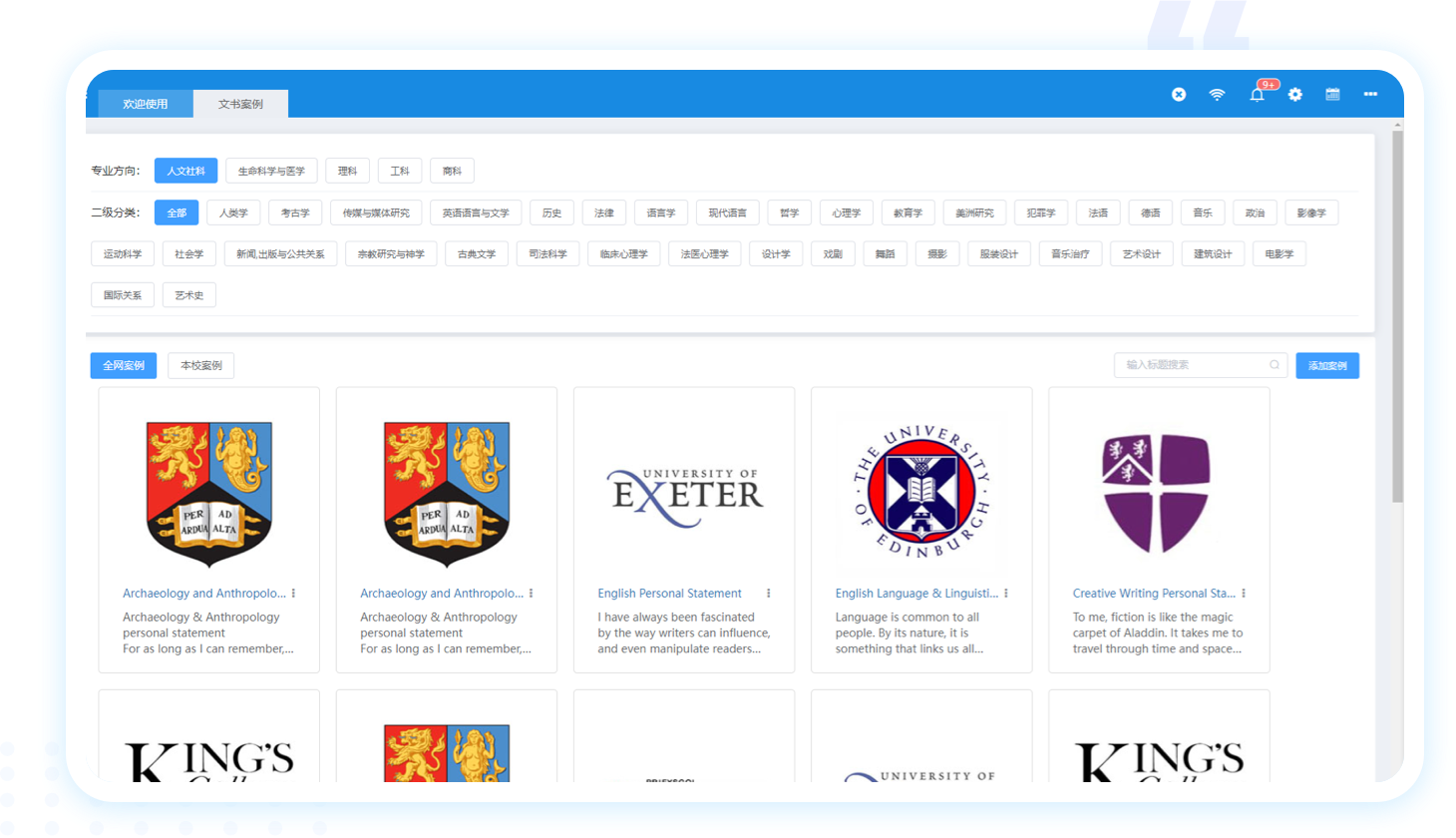
Task: Open options menu of first Archaeology and Anthropology card
Action: (293, 593)
